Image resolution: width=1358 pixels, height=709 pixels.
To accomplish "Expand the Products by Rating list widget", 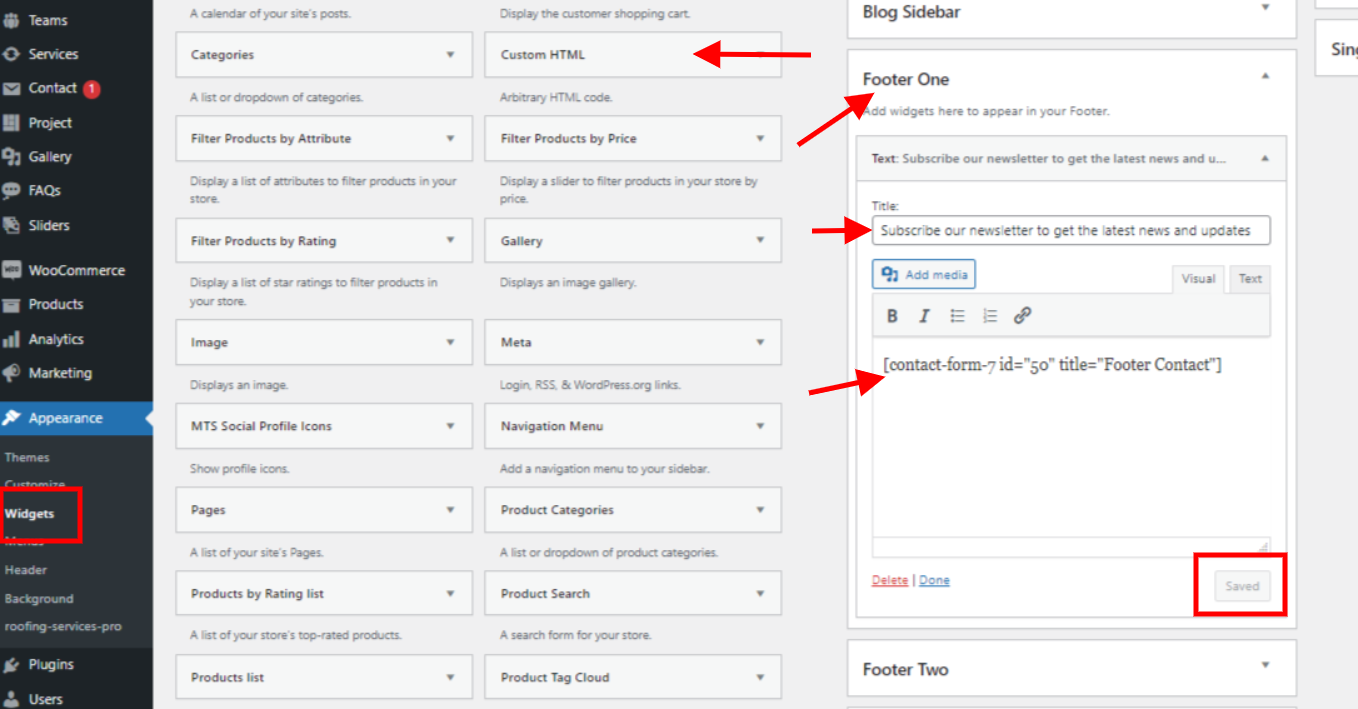I will click(450, 594).
